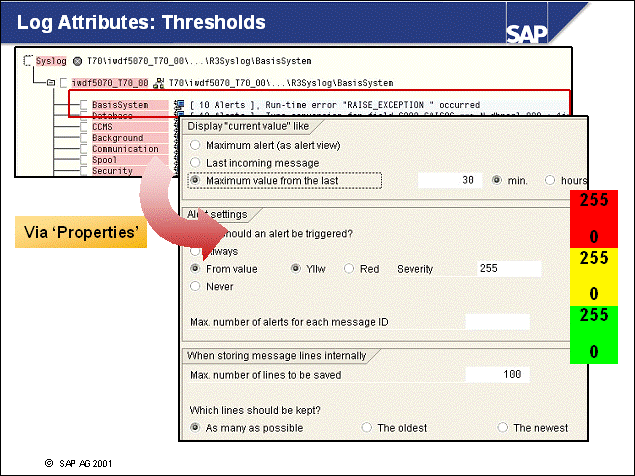The width and height of the screenshot is (635, 476).
Task: Open the Alert settings group tab
Action: 217,214
